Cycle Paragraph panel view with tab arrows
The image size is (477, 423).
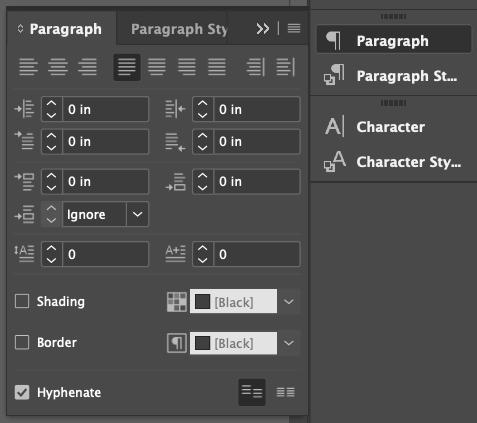coord(20,29)
